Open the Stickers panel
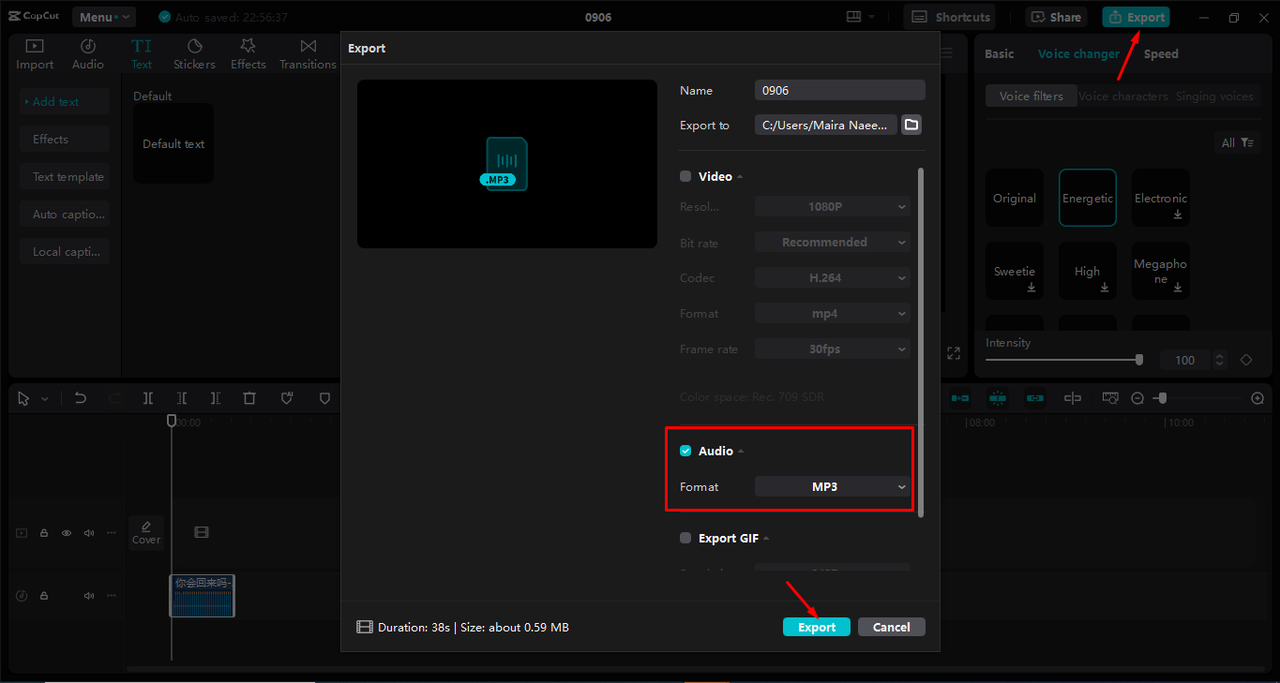This screenshot has height=683, width=1280. click(194, 54)
